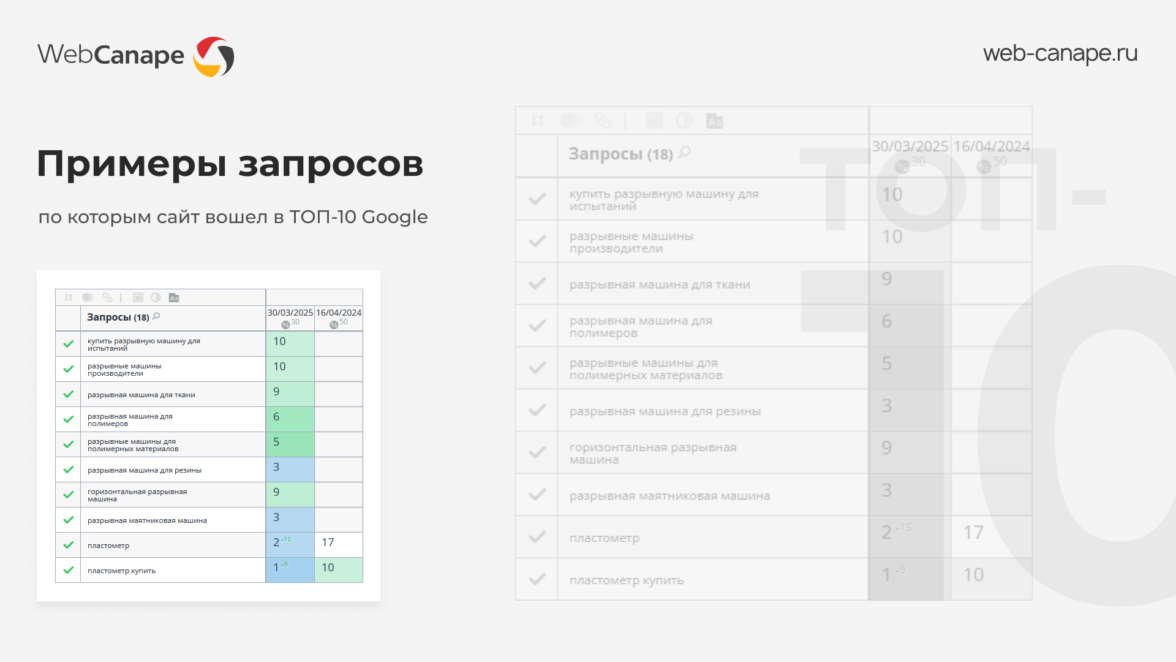Select query горизонтальная разрывная машина

click(136, 495)
